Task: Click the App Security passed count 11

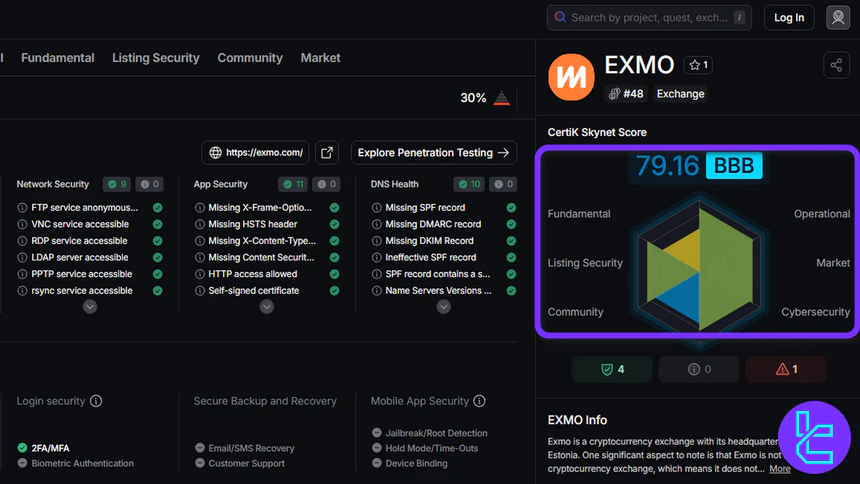Action: [x=293, y=184]
